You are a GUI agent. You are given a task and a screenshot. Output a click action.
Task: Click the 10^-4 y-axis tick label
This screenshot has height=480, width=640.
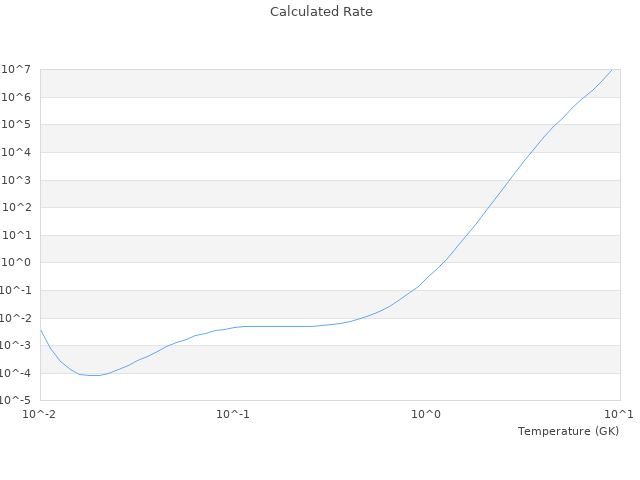pyautogui.click(x=18, y=373)
